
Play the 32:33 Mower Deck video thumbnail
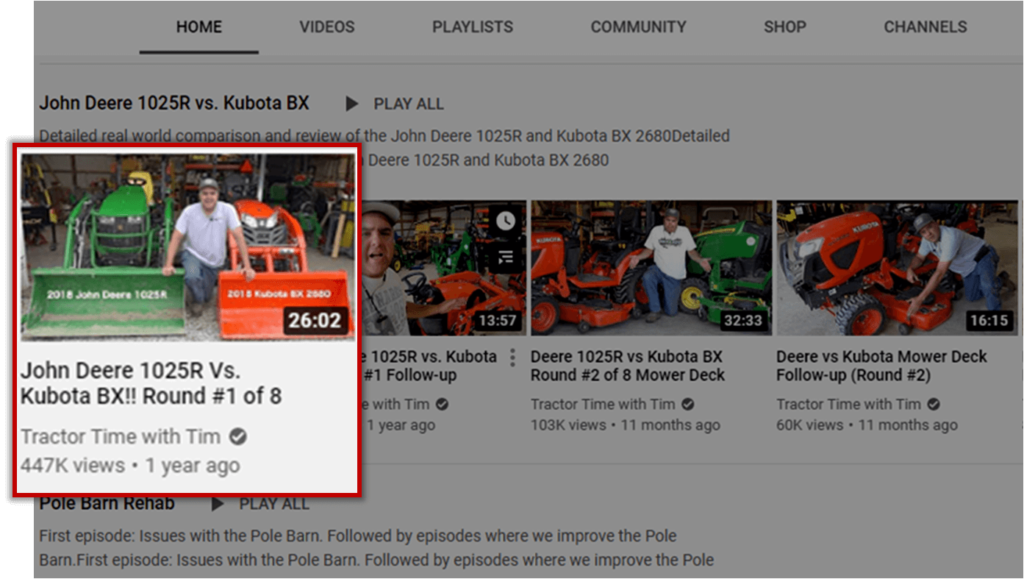(x=651, y=268)
